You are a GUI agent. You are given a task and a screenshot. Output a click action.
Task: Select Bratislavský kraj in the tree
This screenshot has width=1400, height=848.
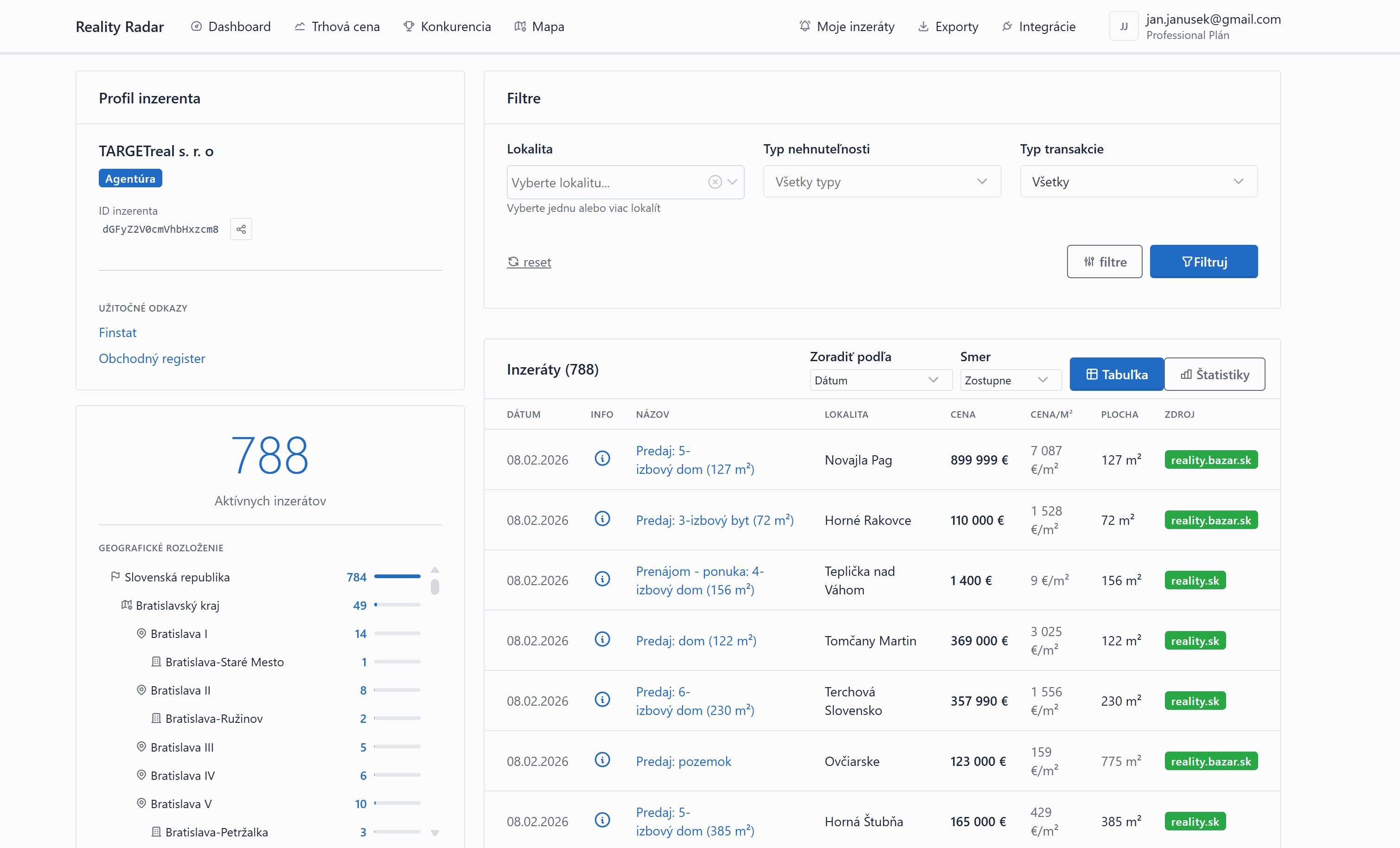point(177,606)
